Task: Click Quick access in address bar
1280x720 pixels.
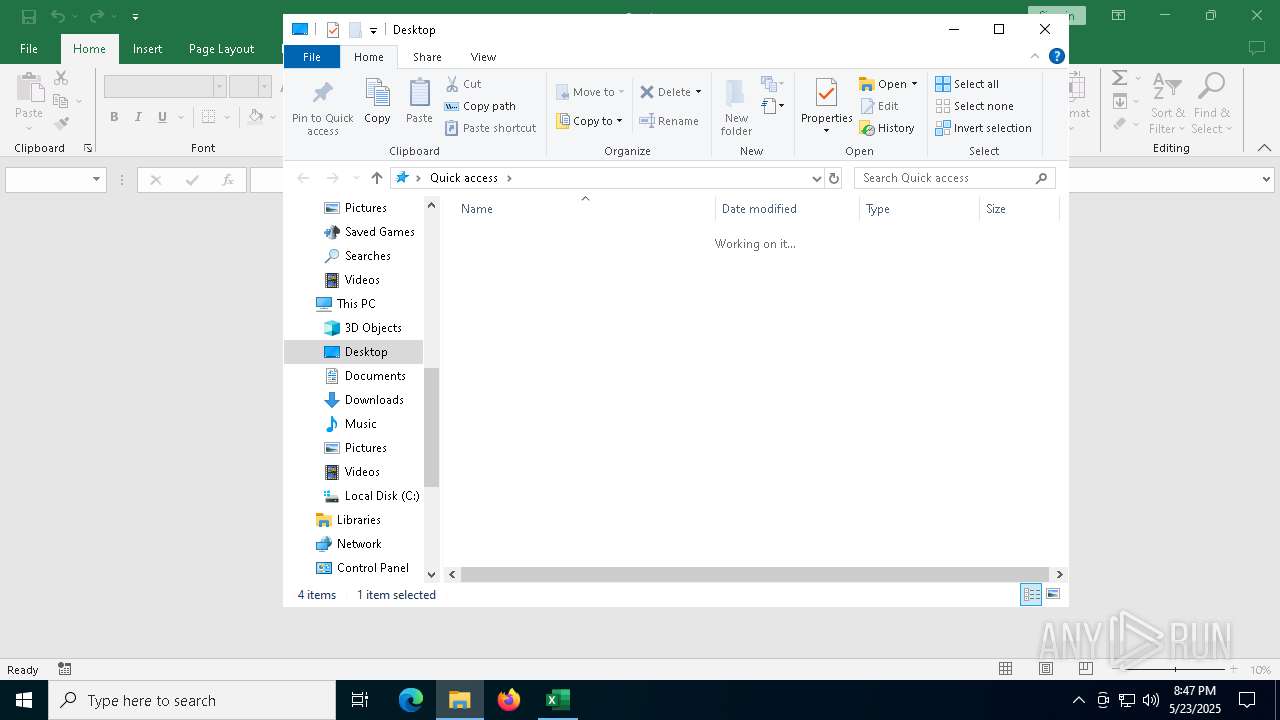Action: [x=464, y=178]
